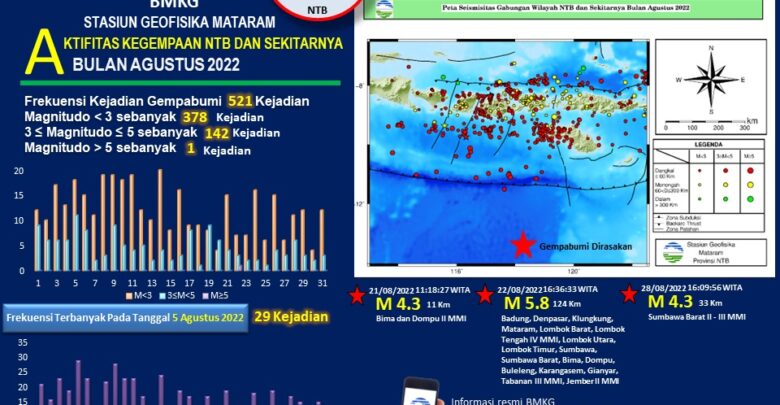Click the 28/08/2022 16:09:56 WITA timestamp
This screenshot has width=780, height=405.
coord(691,288)
